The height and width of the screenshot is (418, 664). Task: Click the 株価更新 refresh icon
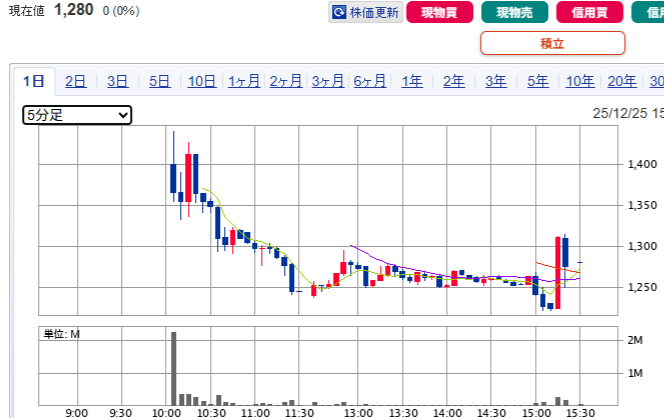pos(340,13)
